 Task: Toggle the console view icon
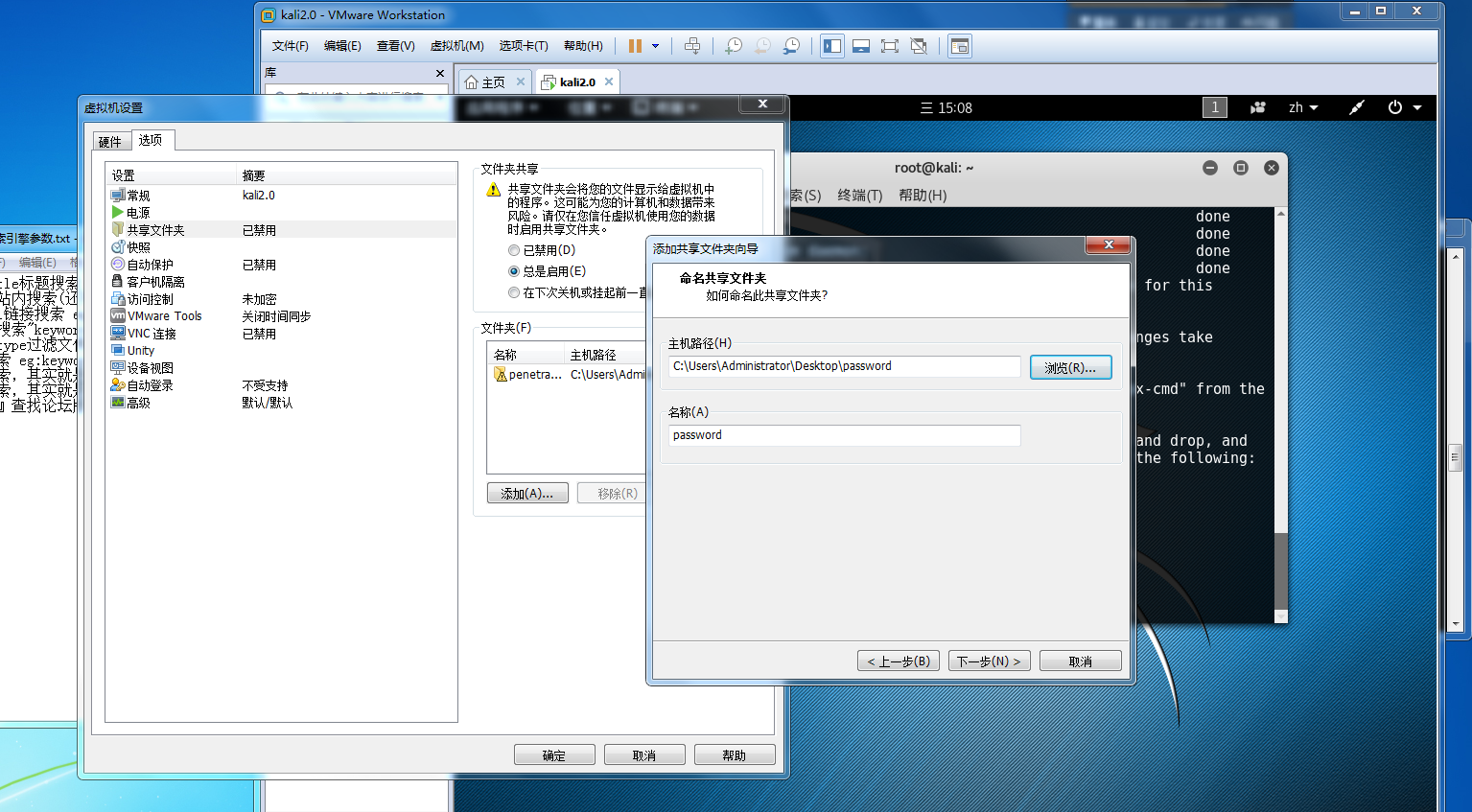(960, 46)
